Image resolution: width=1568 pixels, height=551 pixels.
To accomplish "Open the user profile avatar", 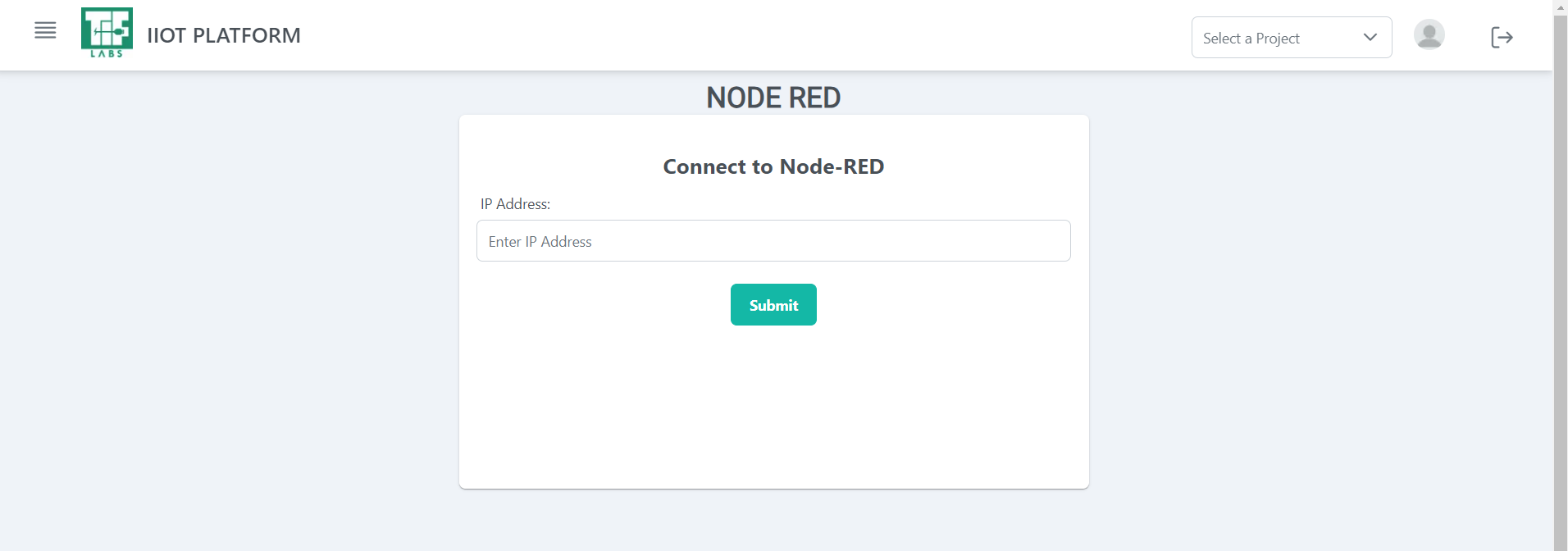I will tap(1429, 34).
